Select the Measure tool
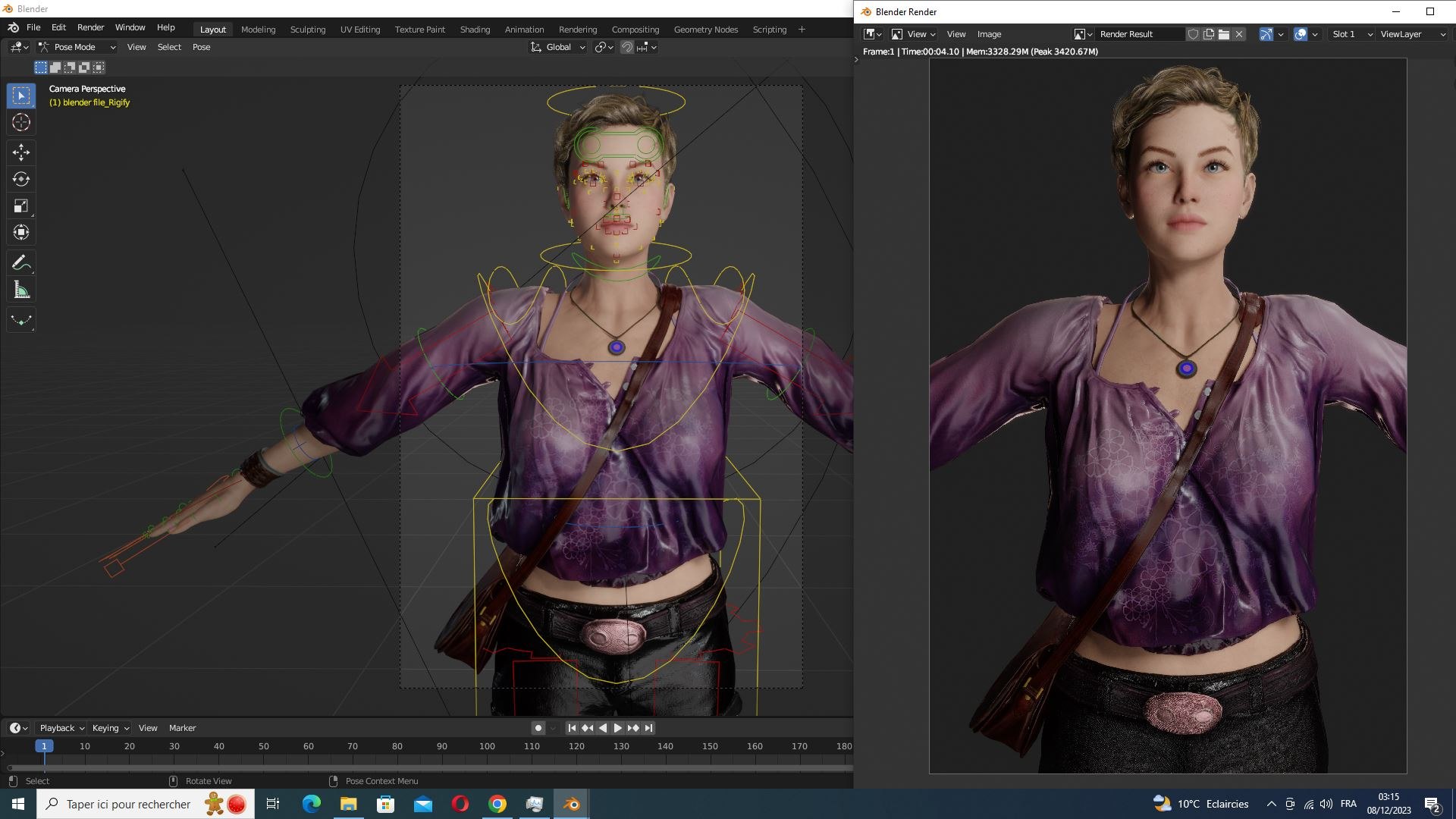 point(21,290)
